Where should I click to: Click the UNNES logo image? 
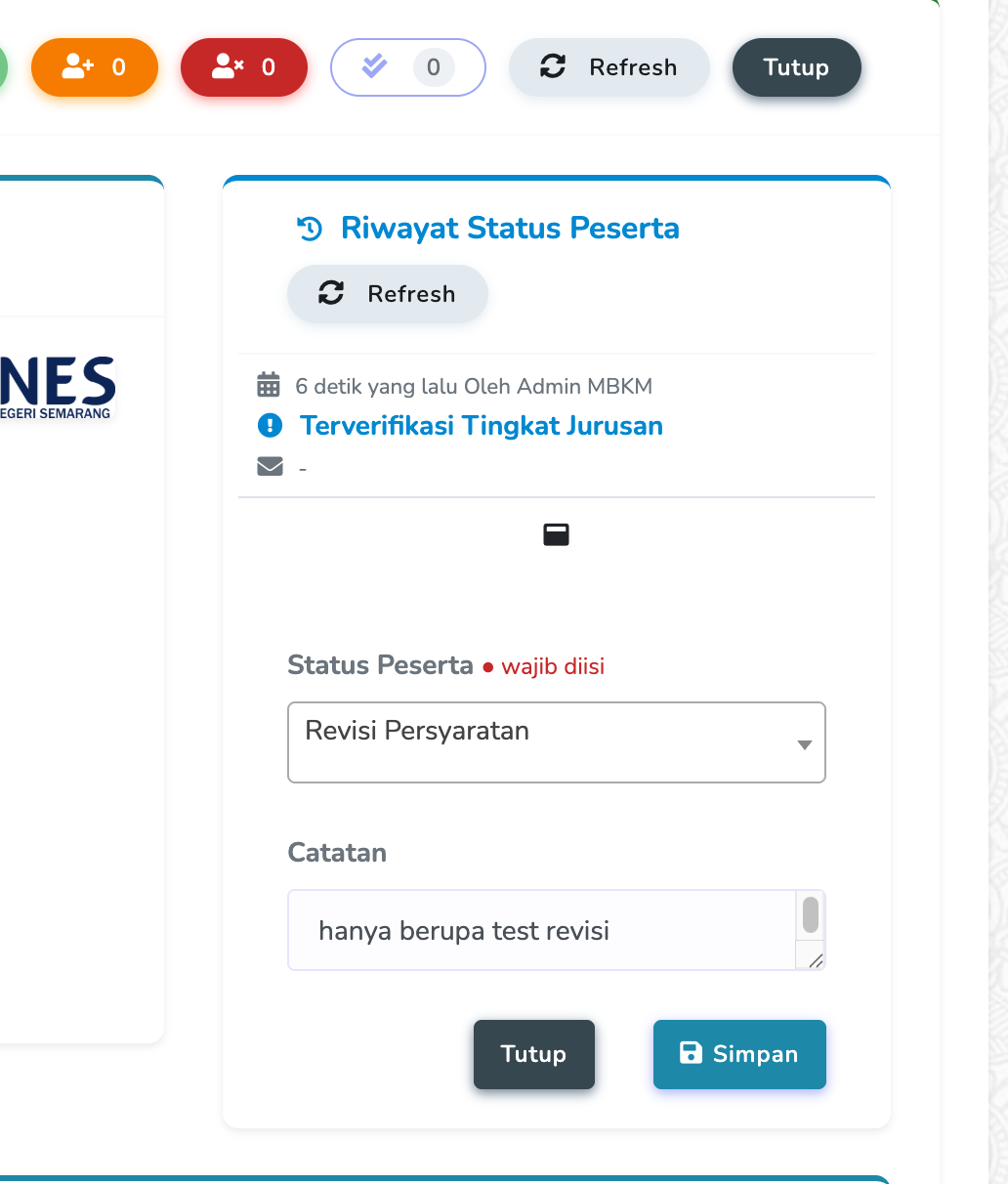coord(58,386)
